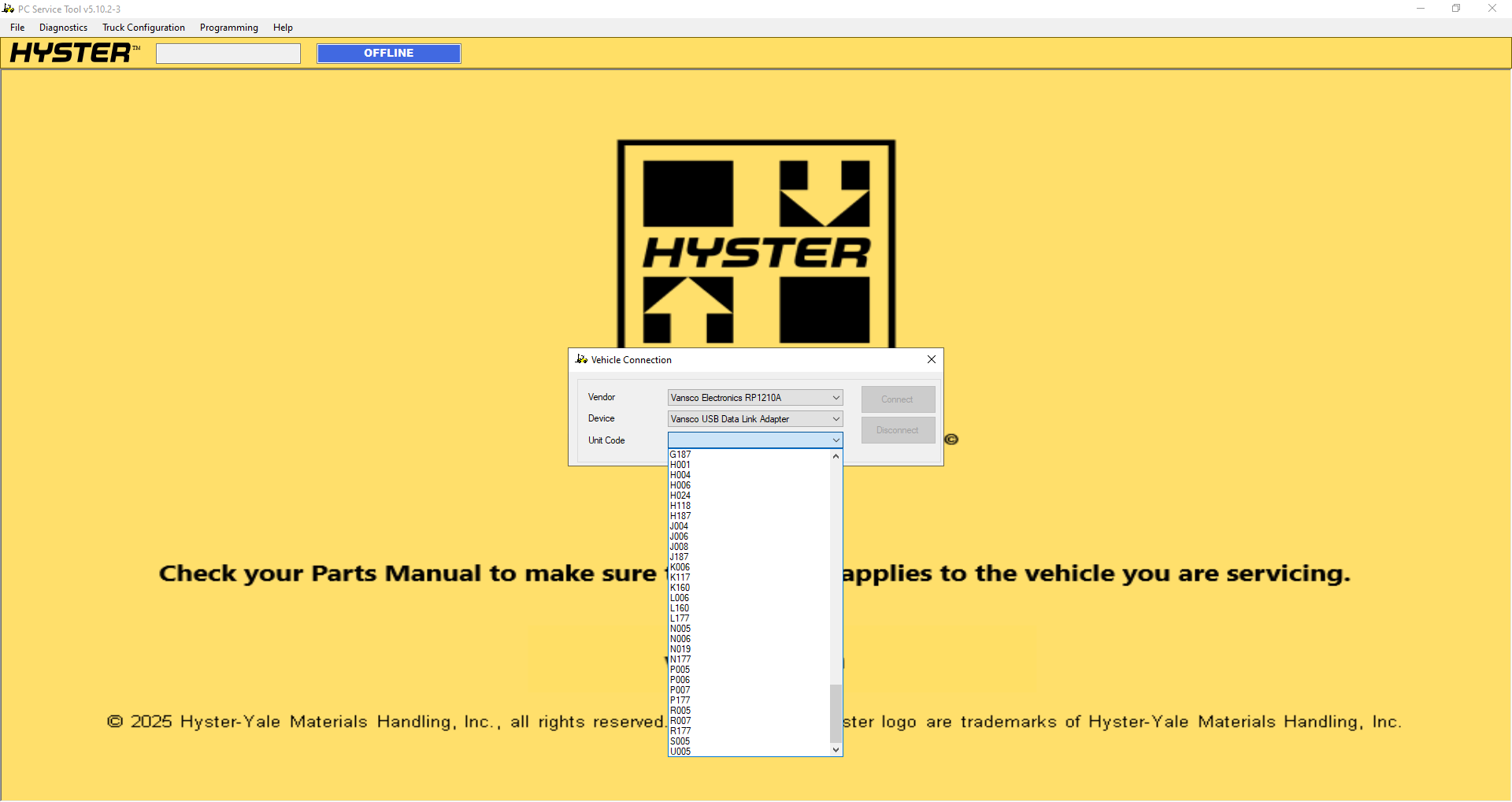Image resolution: width=1512 pixels, height=802 pixels.
Task: Select unit code N005
Action: tap(749, 629)
